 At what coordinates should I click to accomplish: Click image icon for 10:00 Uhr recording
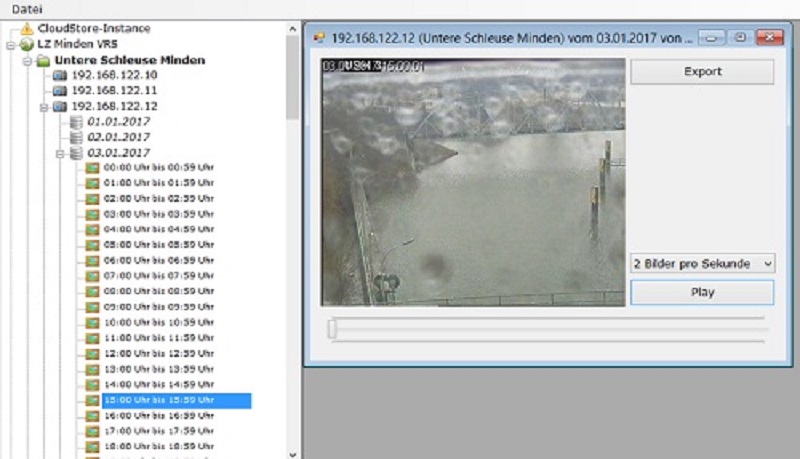click(92, 323)
